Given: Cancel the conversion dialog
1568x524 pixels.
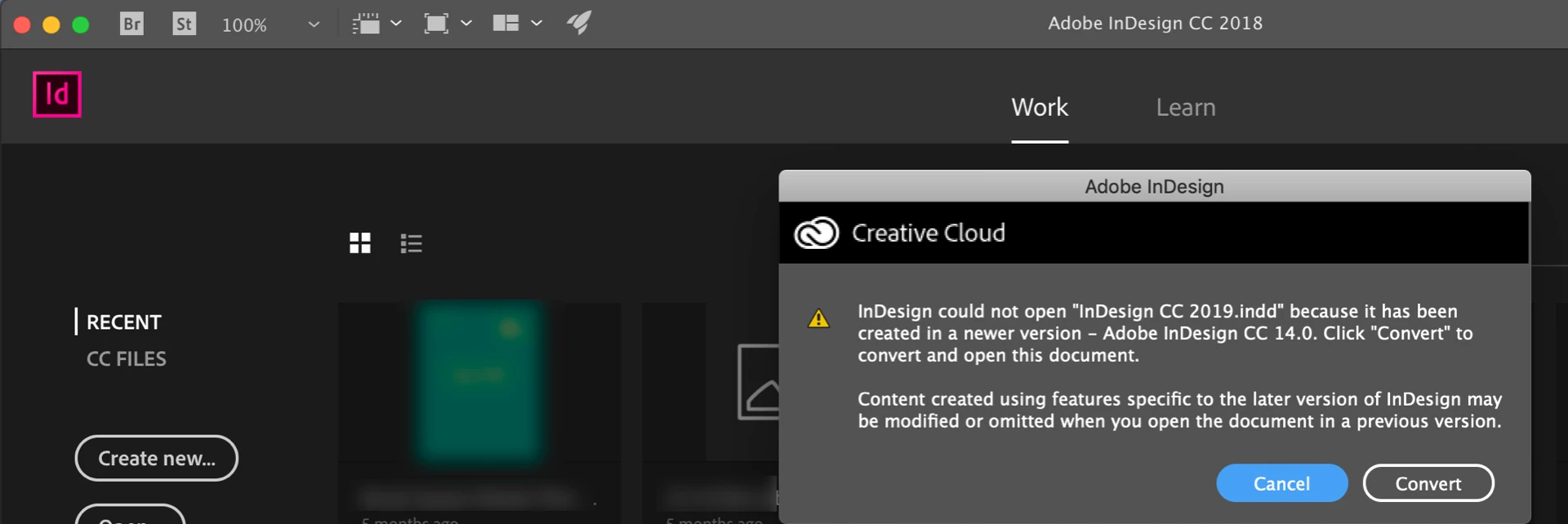Looking at the screenshot, I should click(x=1282, y=483).
